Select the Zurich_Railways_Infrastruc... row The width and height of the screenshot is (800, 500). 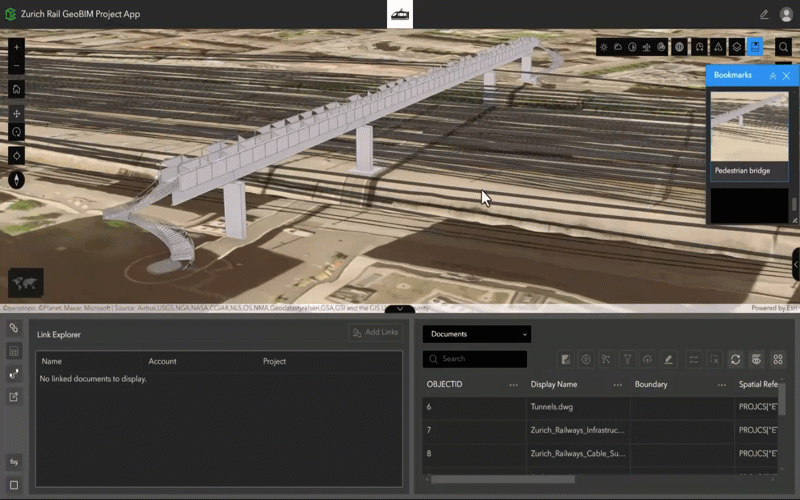coord(601,431)
